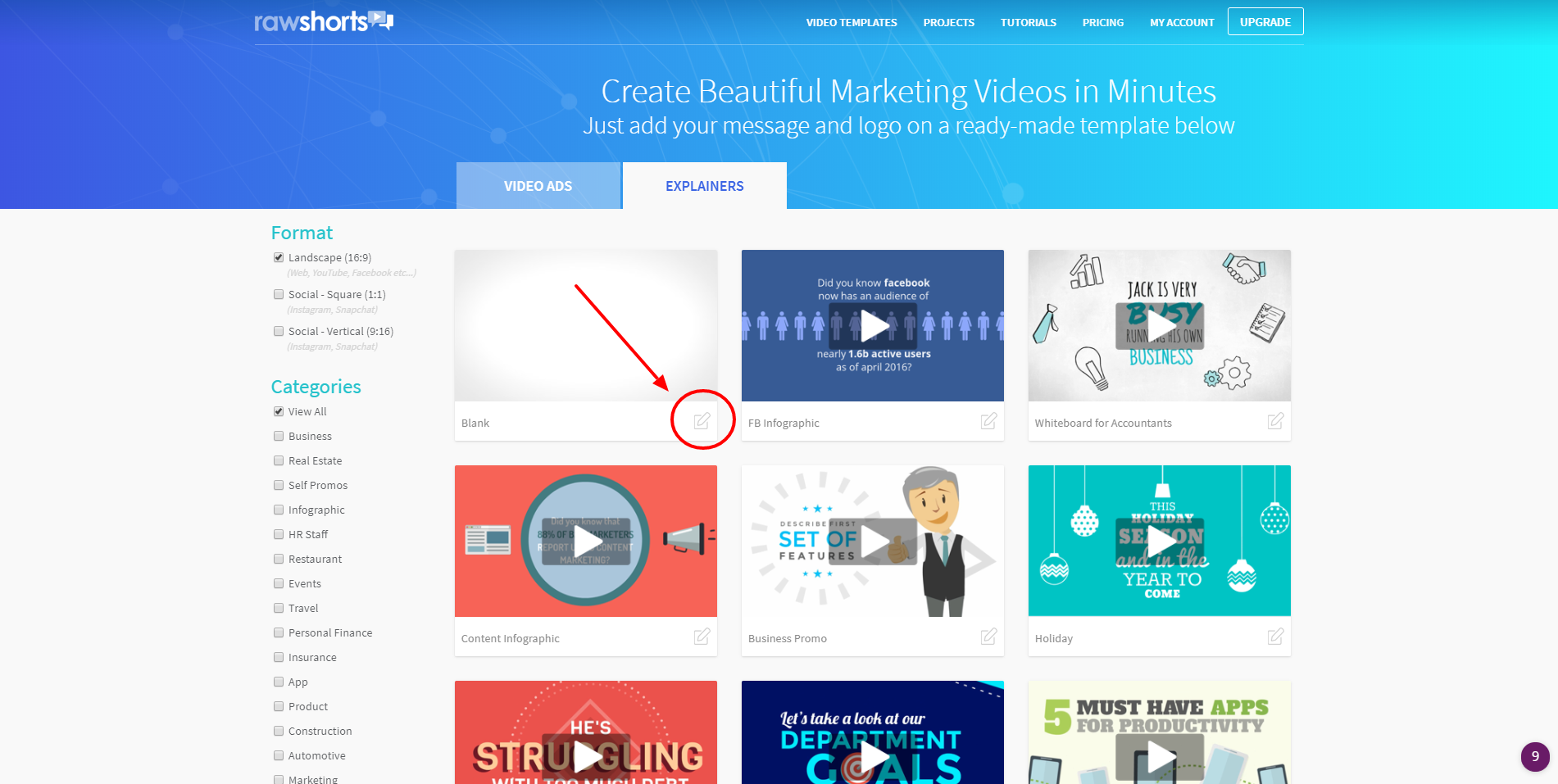Play the 'He's Struggling' debt video preview

tap(586, 757)
